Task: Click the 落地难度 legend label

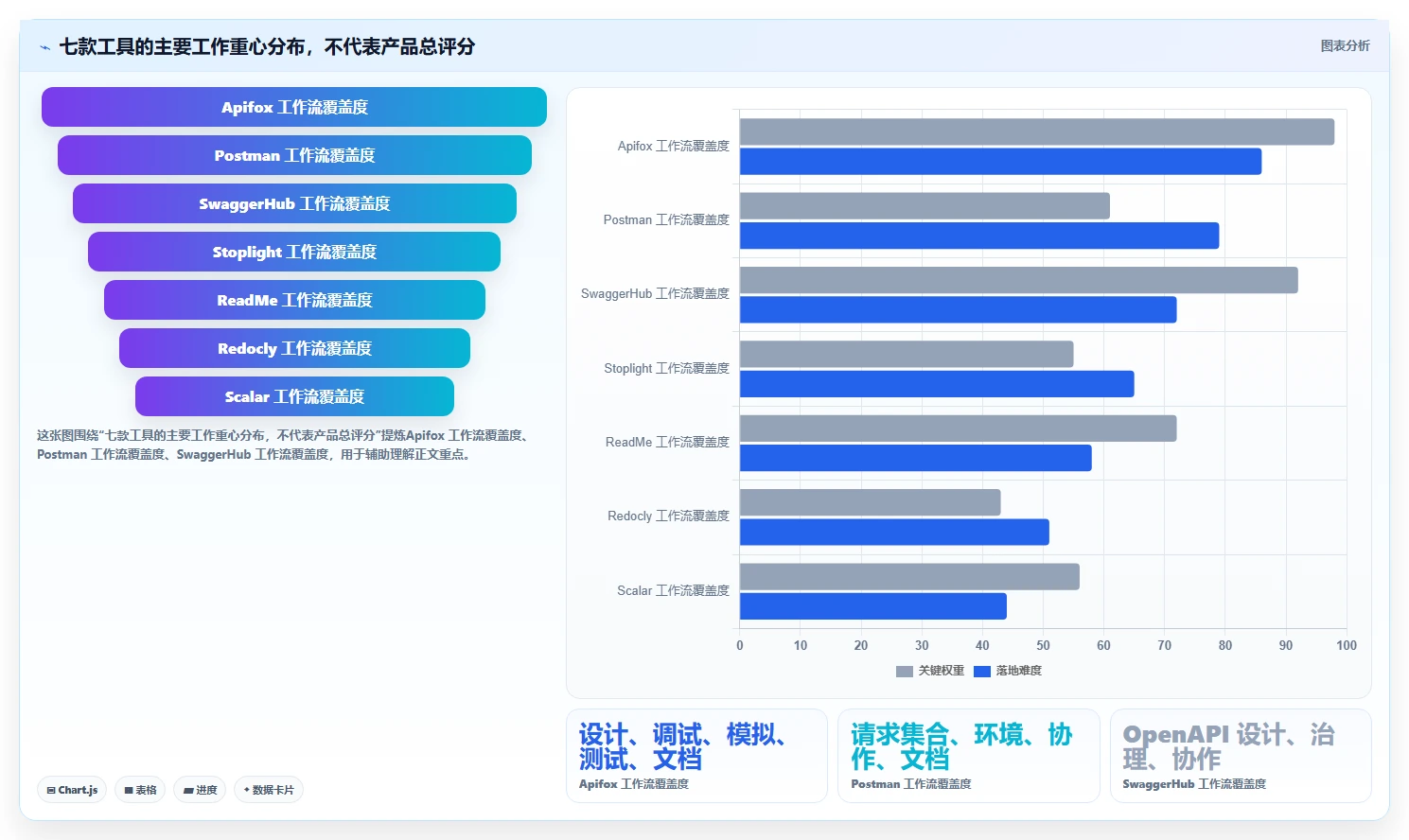Action: (1019, 671)
